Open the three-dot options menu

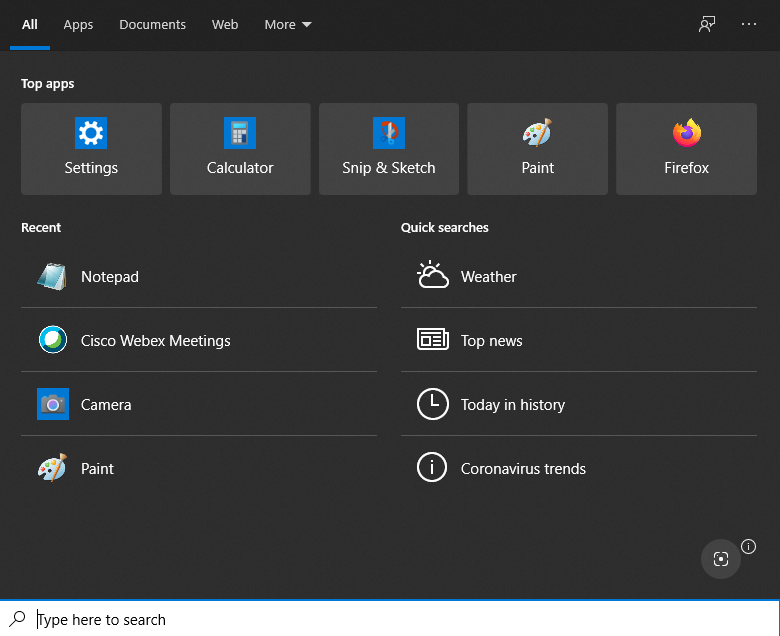point(749,24)
